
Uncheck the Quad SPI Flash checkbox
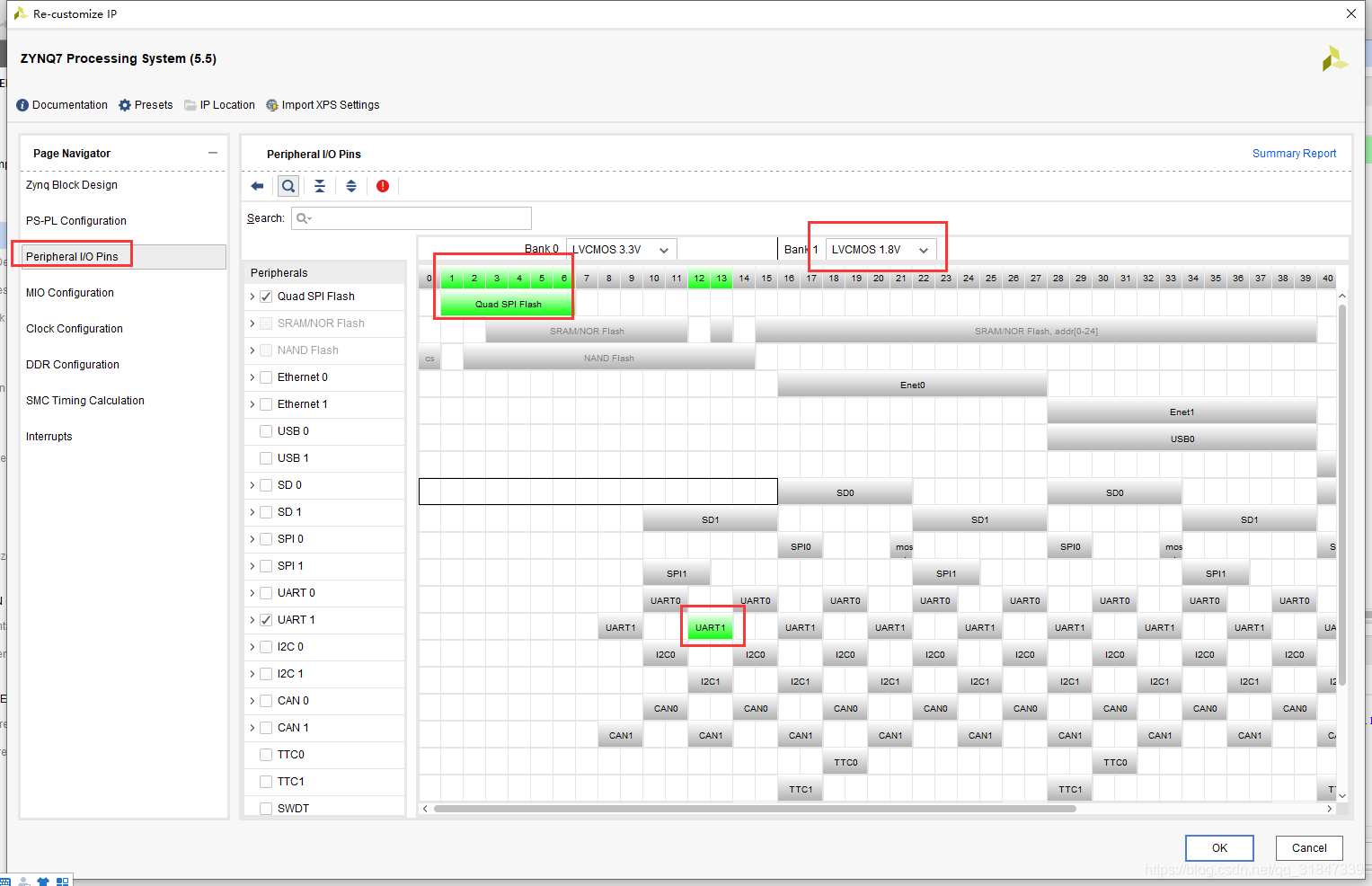[x=266, y=297]
